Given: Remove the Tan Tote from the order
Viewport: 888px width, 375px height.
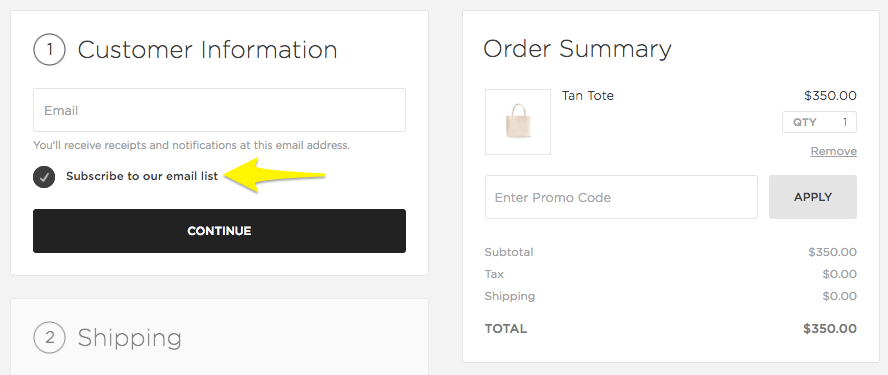Looking at the screenshot, I should tap(834, 151).
